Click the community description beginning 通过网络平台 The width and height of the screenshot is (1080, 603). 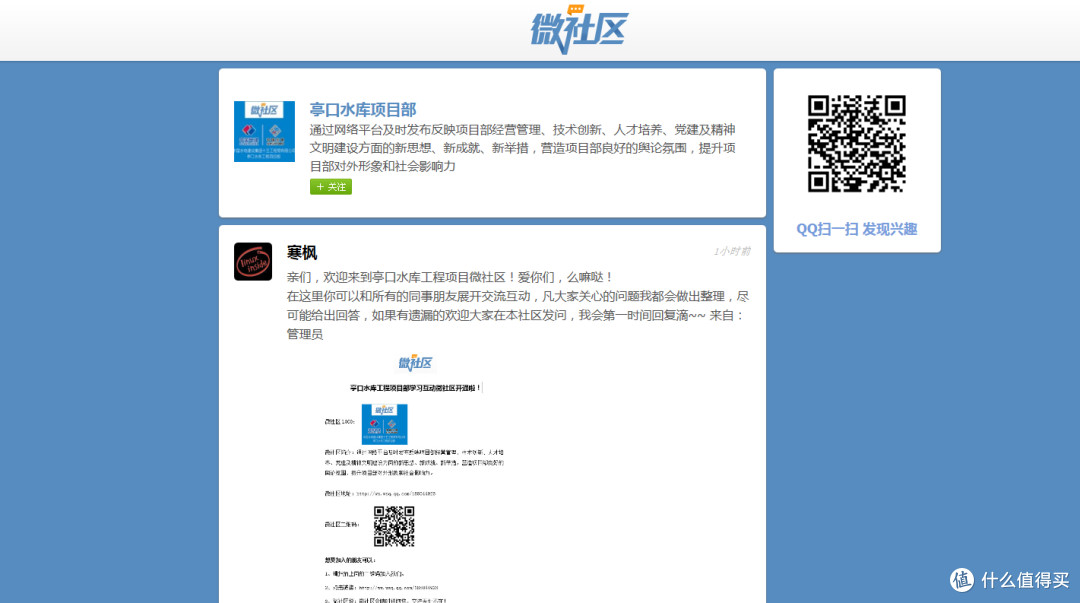[x=522, y=147]
